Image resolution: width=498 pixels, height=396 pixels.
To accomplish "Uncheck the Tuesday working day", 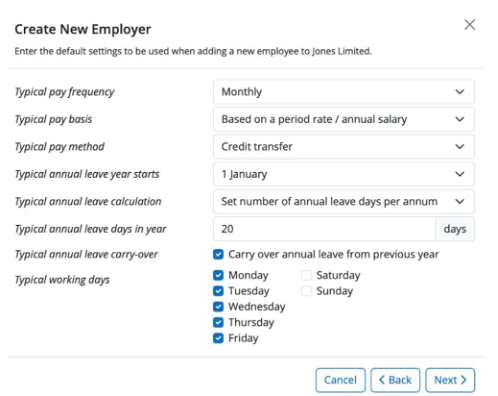I will (x=218, y=291).
